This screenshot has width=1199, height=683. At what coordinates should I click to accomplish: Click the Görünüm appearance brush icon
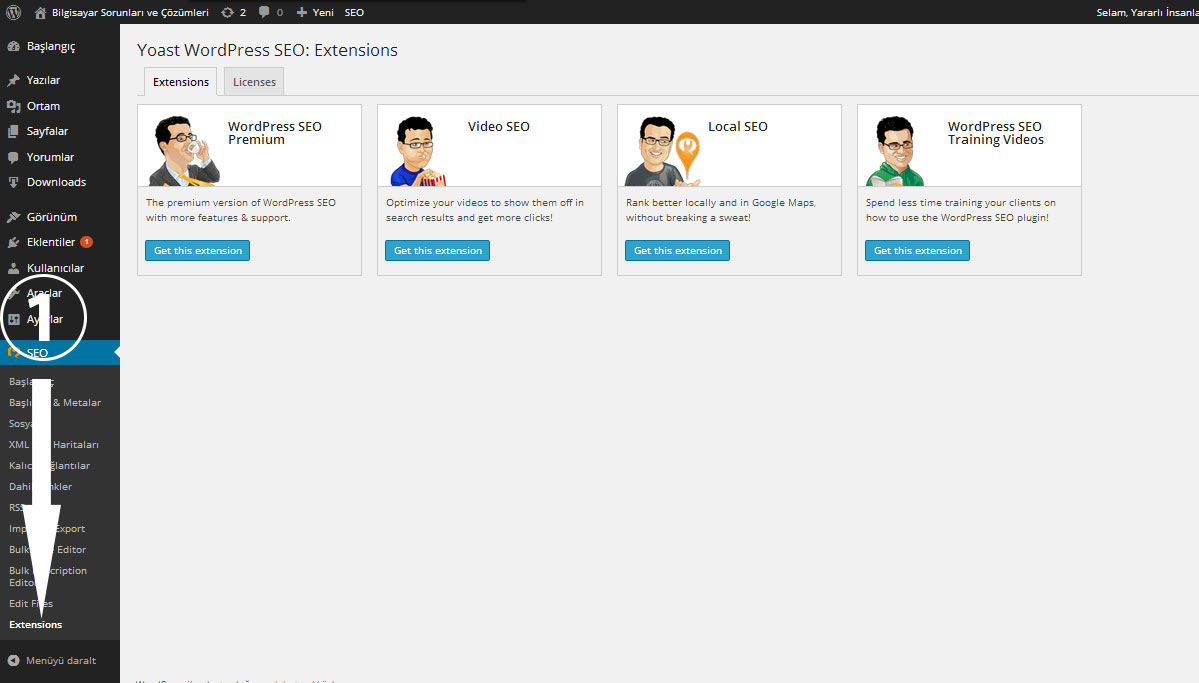point(14,217)
